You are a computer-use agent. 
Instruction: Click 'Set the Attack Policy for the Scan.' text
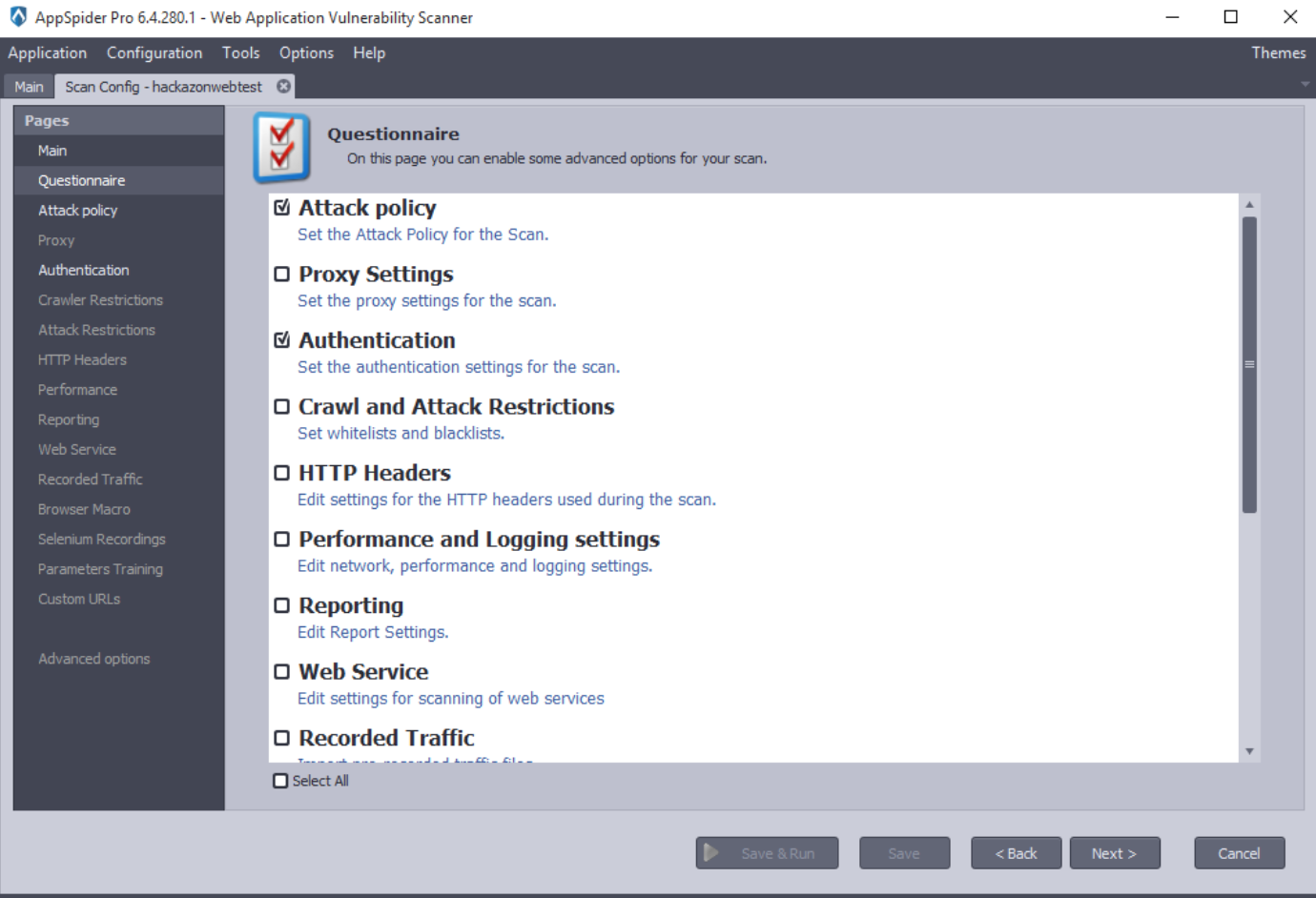click(423, 235)
